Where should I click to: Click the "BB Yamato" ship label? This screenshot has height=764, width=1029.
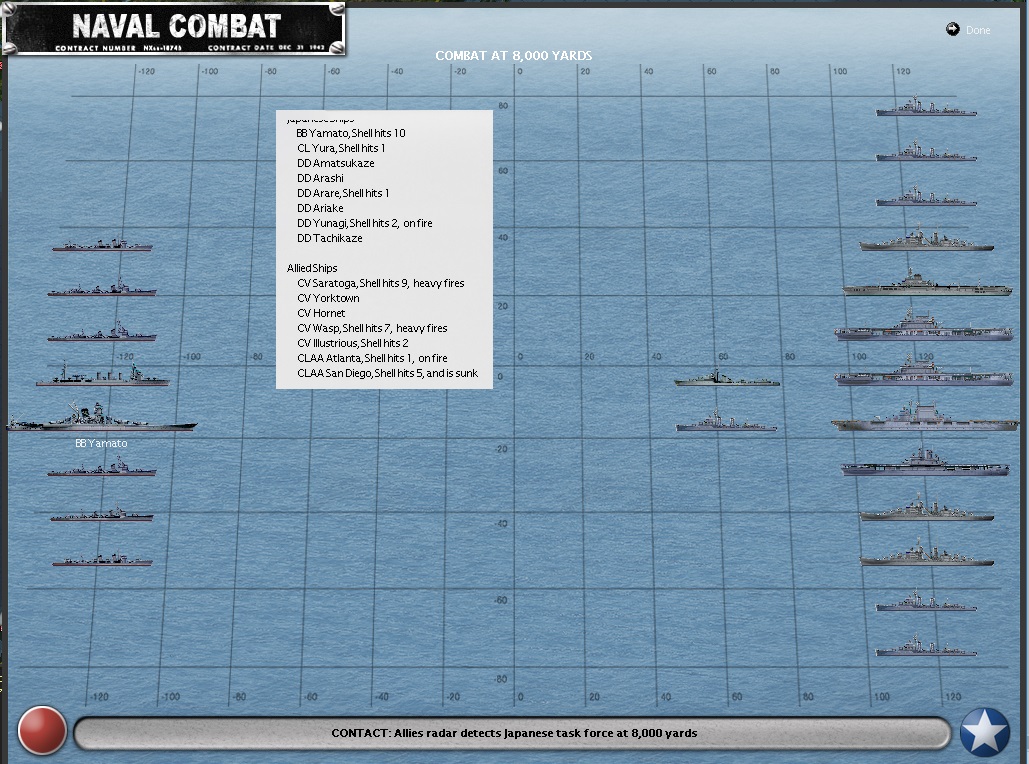tap(101, 444)
